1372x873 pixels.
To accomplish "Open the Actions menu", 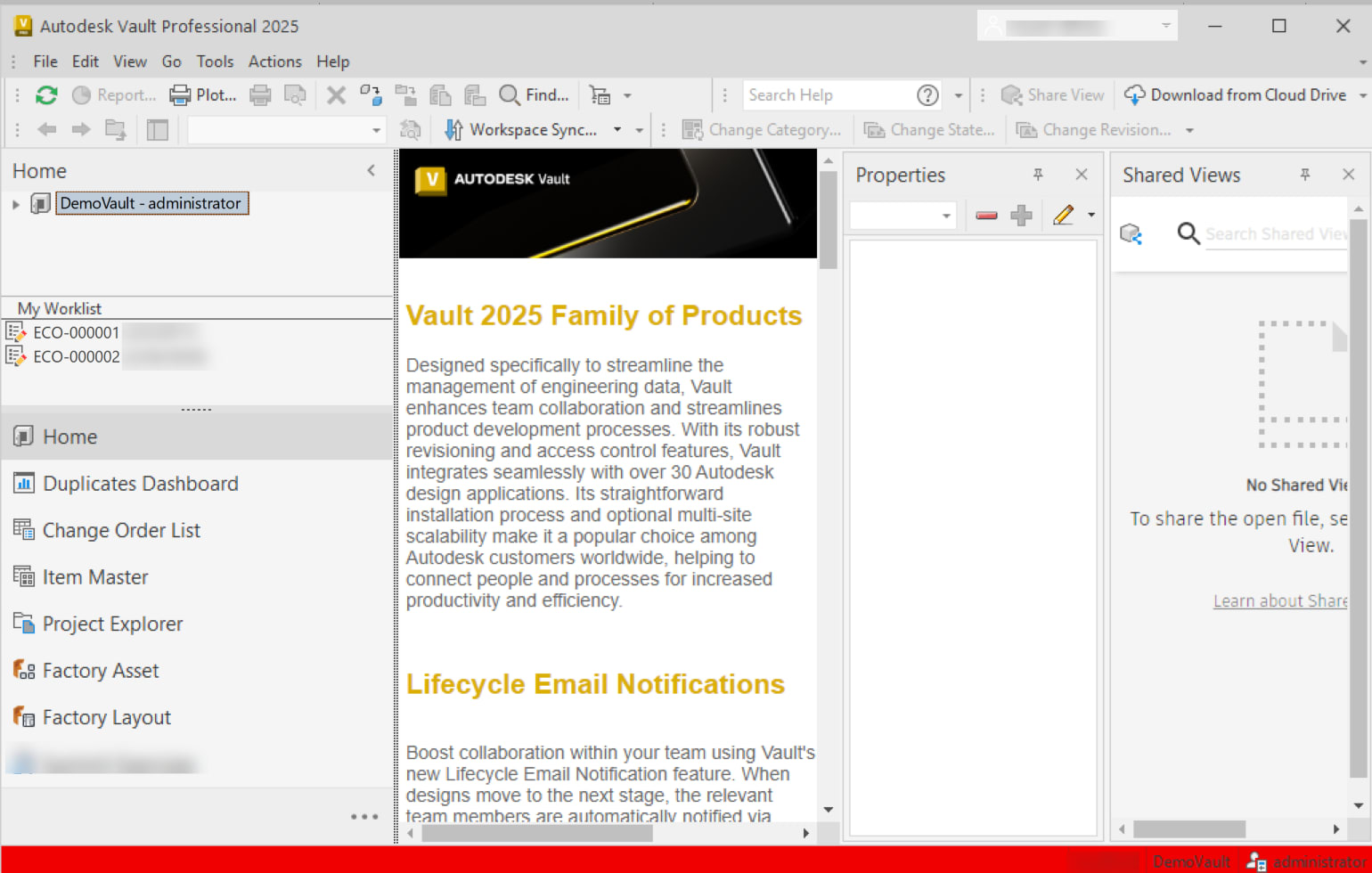I will (275, 61).
